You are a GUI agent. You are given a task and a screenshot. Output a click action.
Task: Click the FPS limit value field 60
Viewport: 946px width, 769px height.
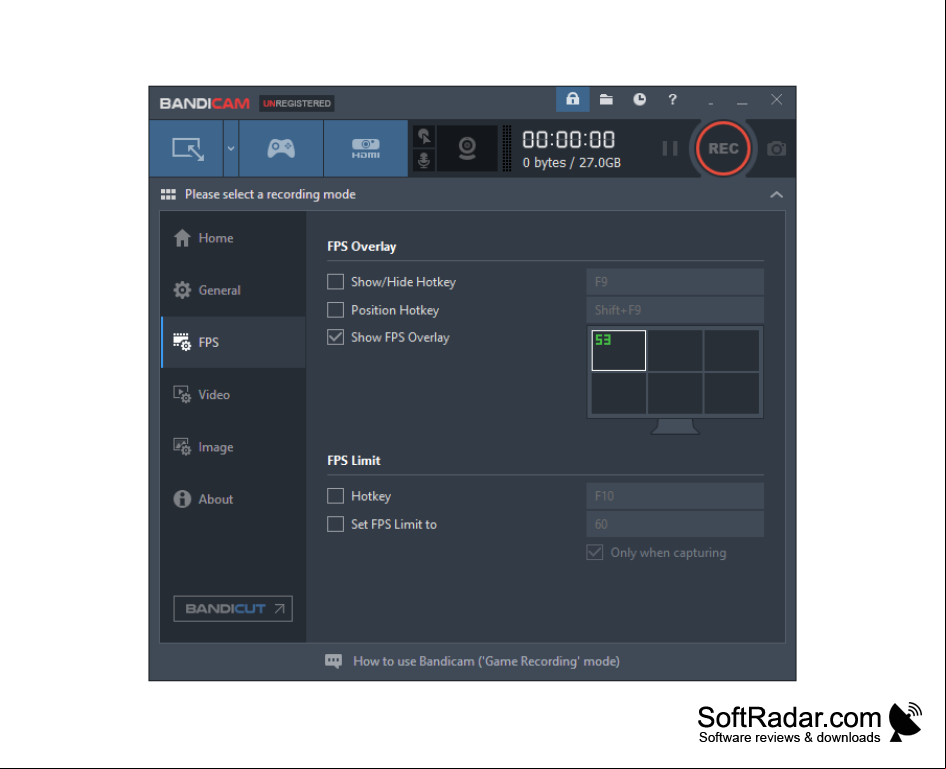tap(675, 524)
